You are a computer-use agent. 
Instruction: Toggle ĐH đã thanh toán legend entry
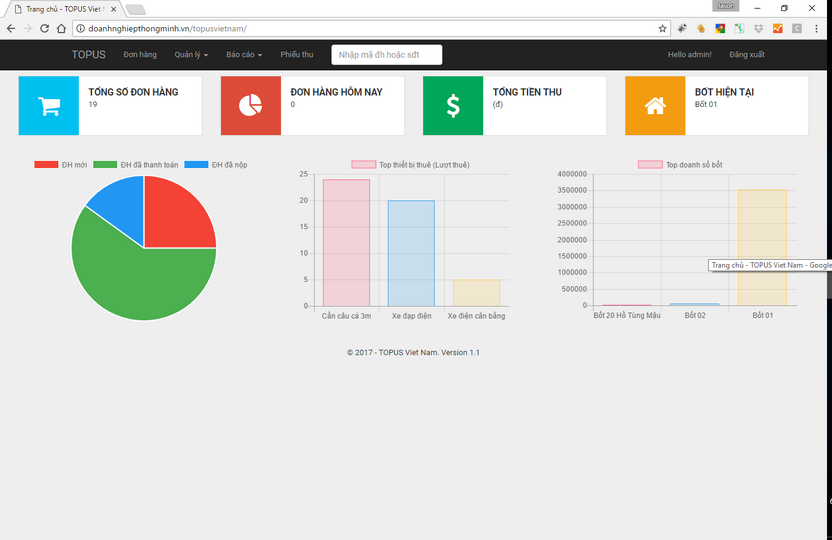tap(136, 165)
